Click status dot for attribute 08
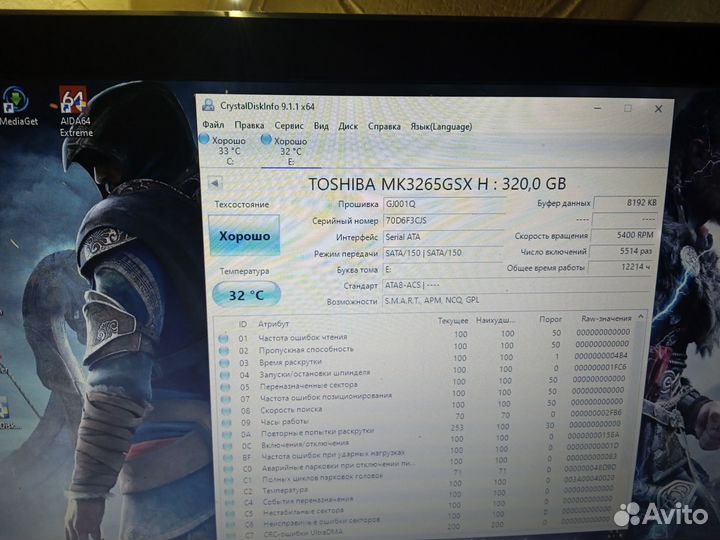Screen dimensions: 720x540 click(x=226, y=411)
